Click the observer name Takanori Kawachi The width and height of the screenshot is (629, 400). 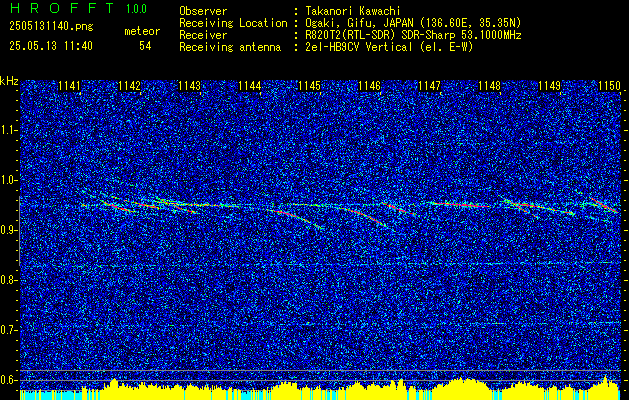click(x=352, y=11)
